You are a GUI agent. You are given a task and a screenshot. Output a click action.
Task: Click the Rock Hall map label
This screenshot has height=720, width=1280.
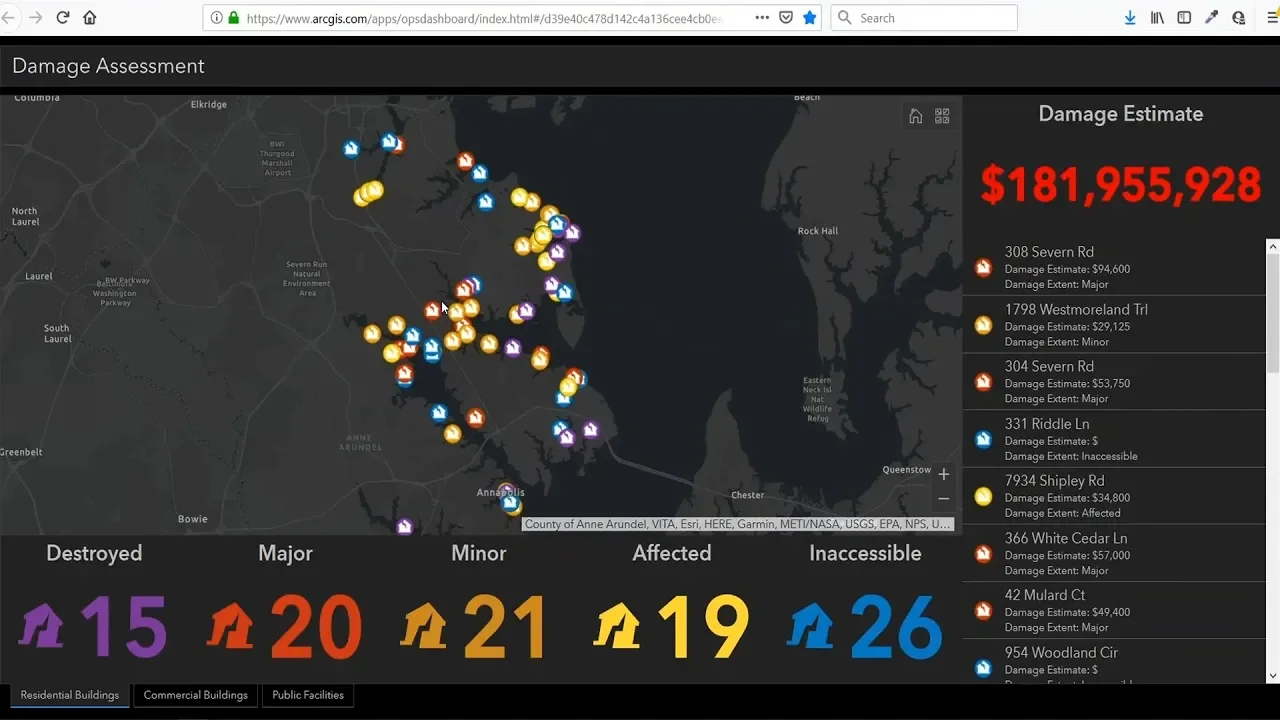pos(818,231)
